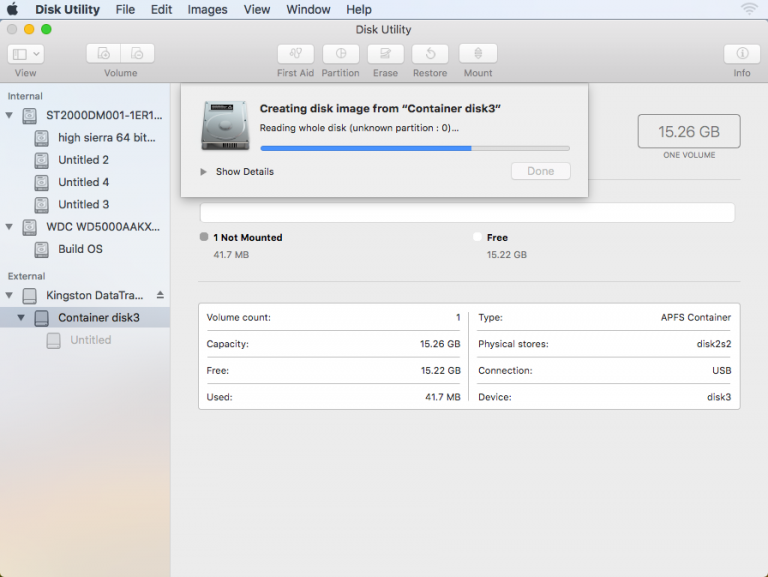Select the Untitled 3 volume icon
Viewport: 768px width, 577px height.
(42, 205)
